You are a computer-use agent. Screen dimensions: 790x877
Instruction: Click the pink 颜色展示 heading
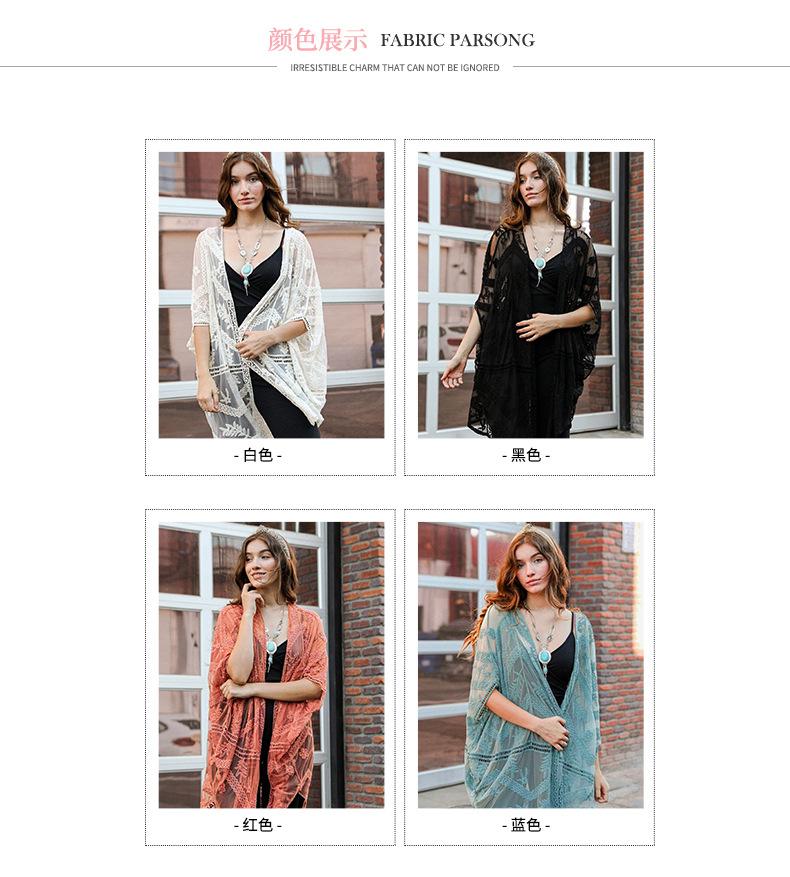click(x=317, y=40)
